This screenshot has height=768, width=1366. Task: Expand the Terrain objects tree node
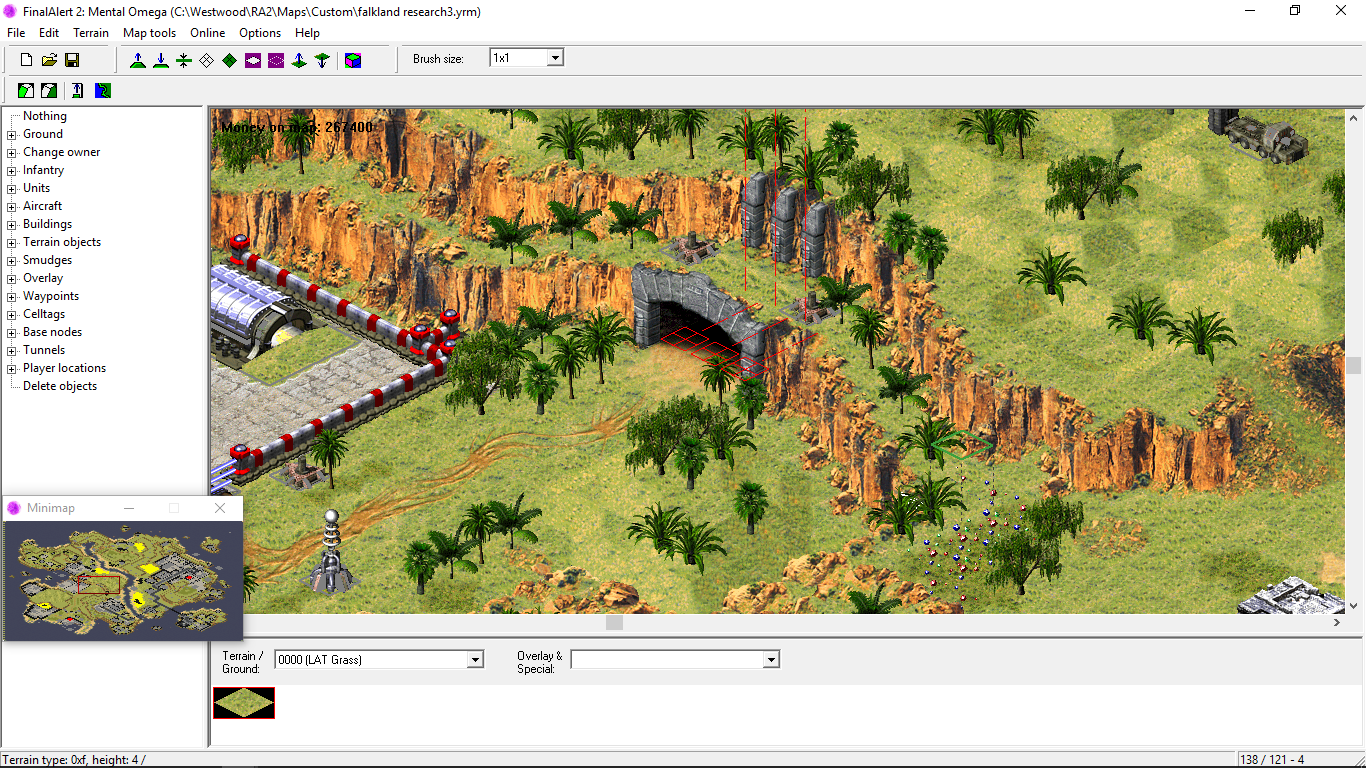[12, 242]
